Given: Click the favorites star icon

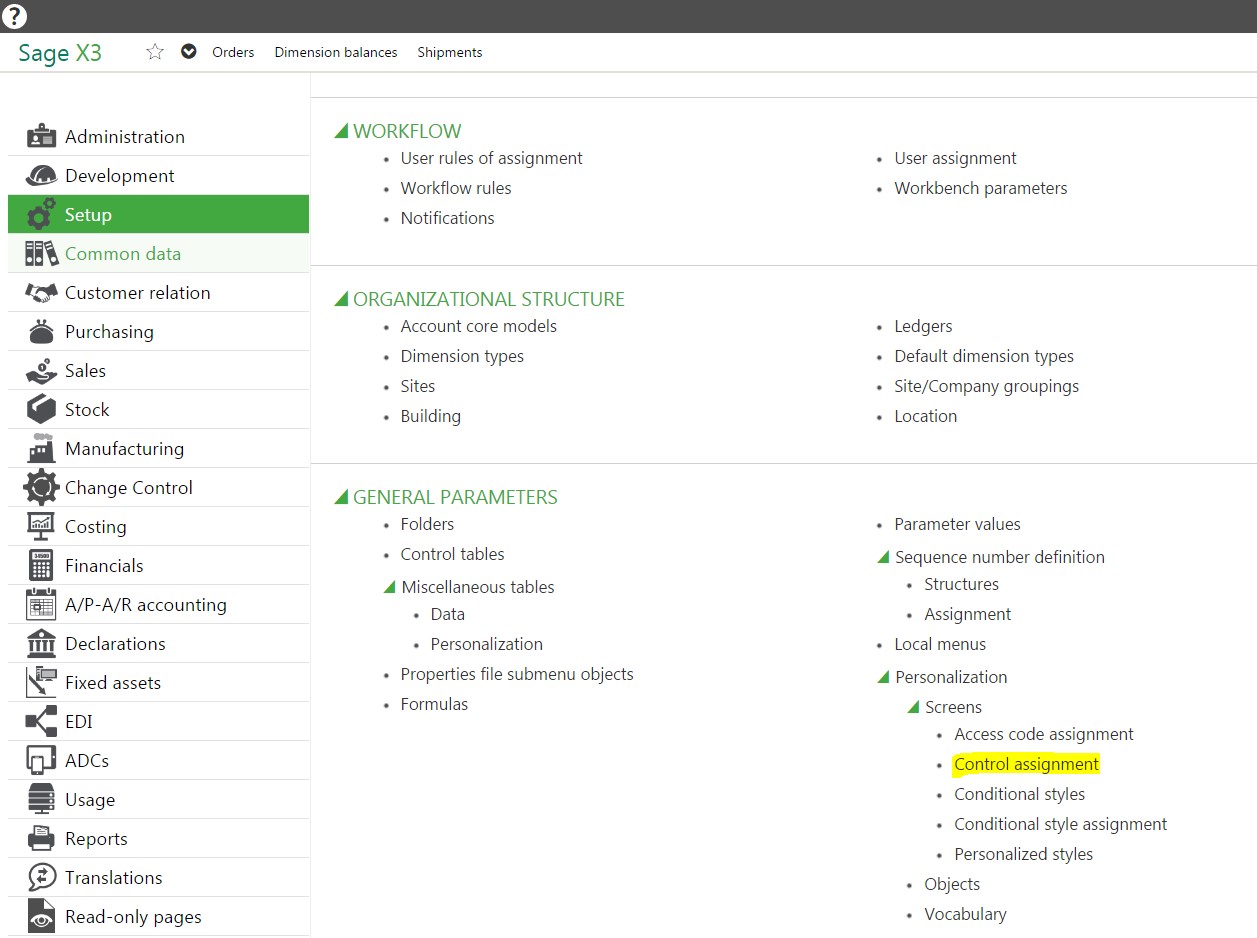Looking at the screenshot, I should [155, 51].
